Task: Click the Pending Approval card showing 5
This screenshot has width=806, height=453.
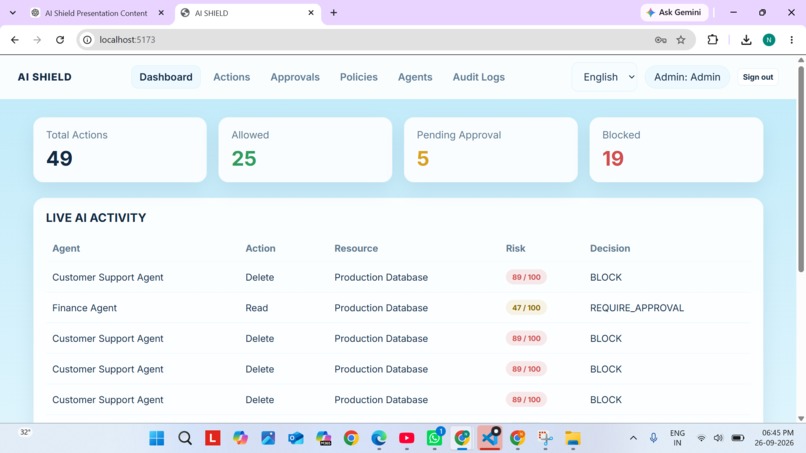Action: 491,150
